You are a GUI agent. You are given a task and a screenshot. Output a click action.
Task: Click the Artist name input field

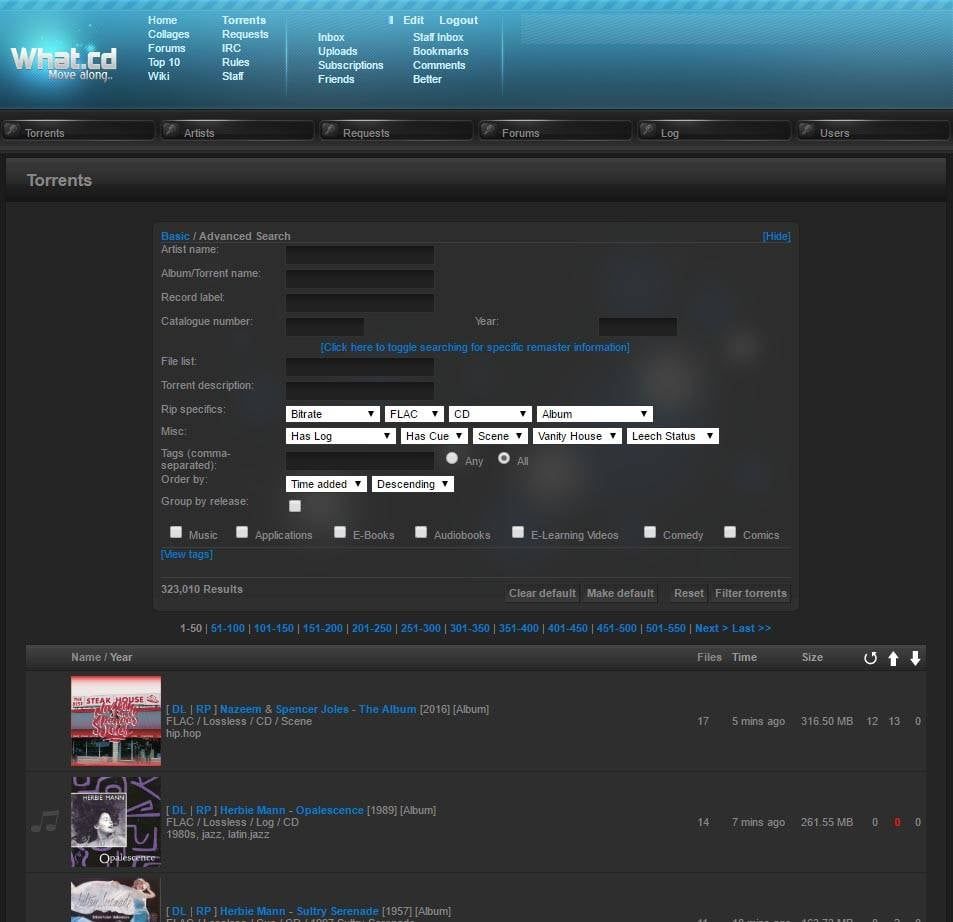pos(360,255)
